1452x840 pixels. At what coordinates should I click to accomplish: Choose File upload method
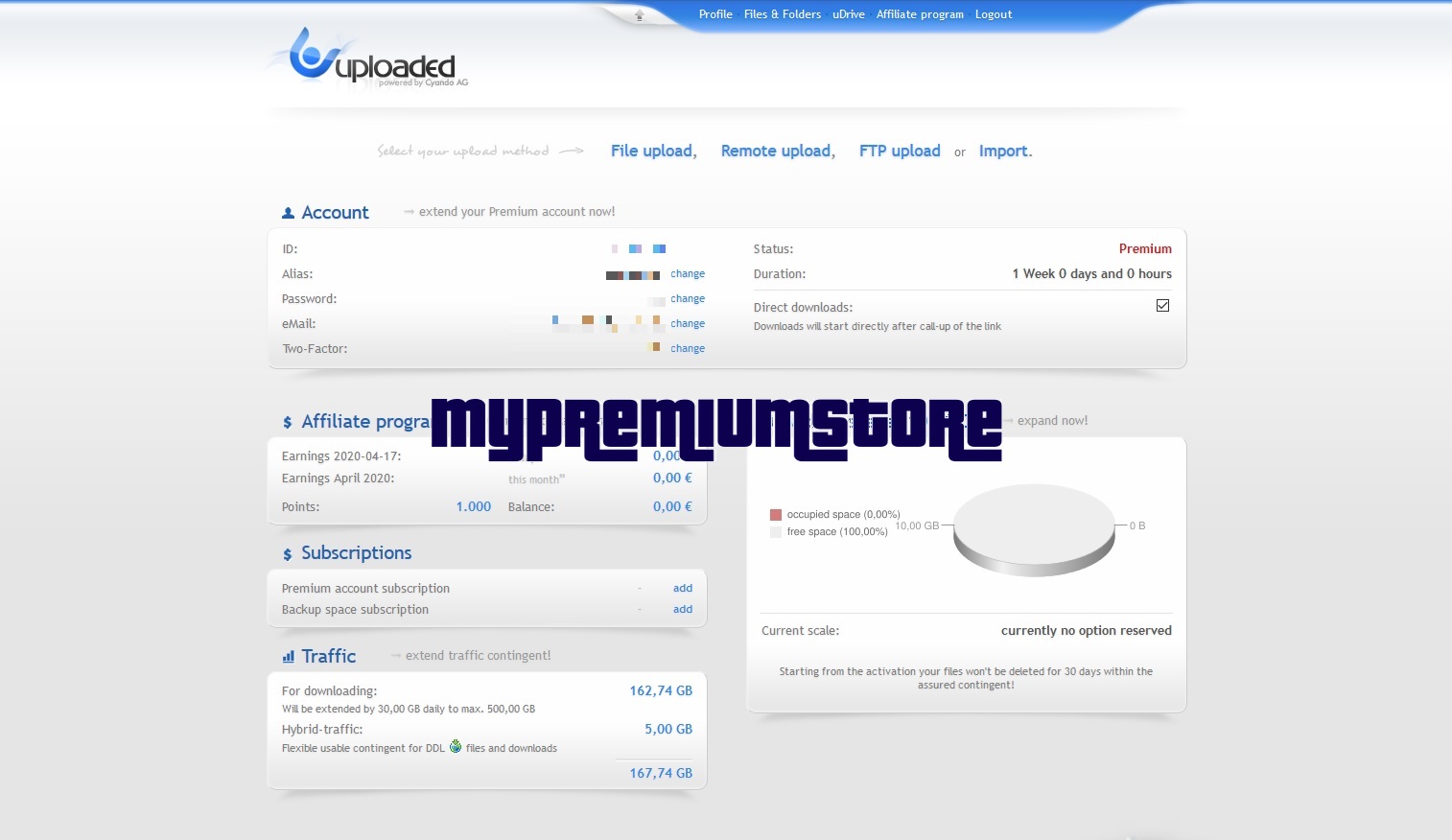click(x=652, y=151)
